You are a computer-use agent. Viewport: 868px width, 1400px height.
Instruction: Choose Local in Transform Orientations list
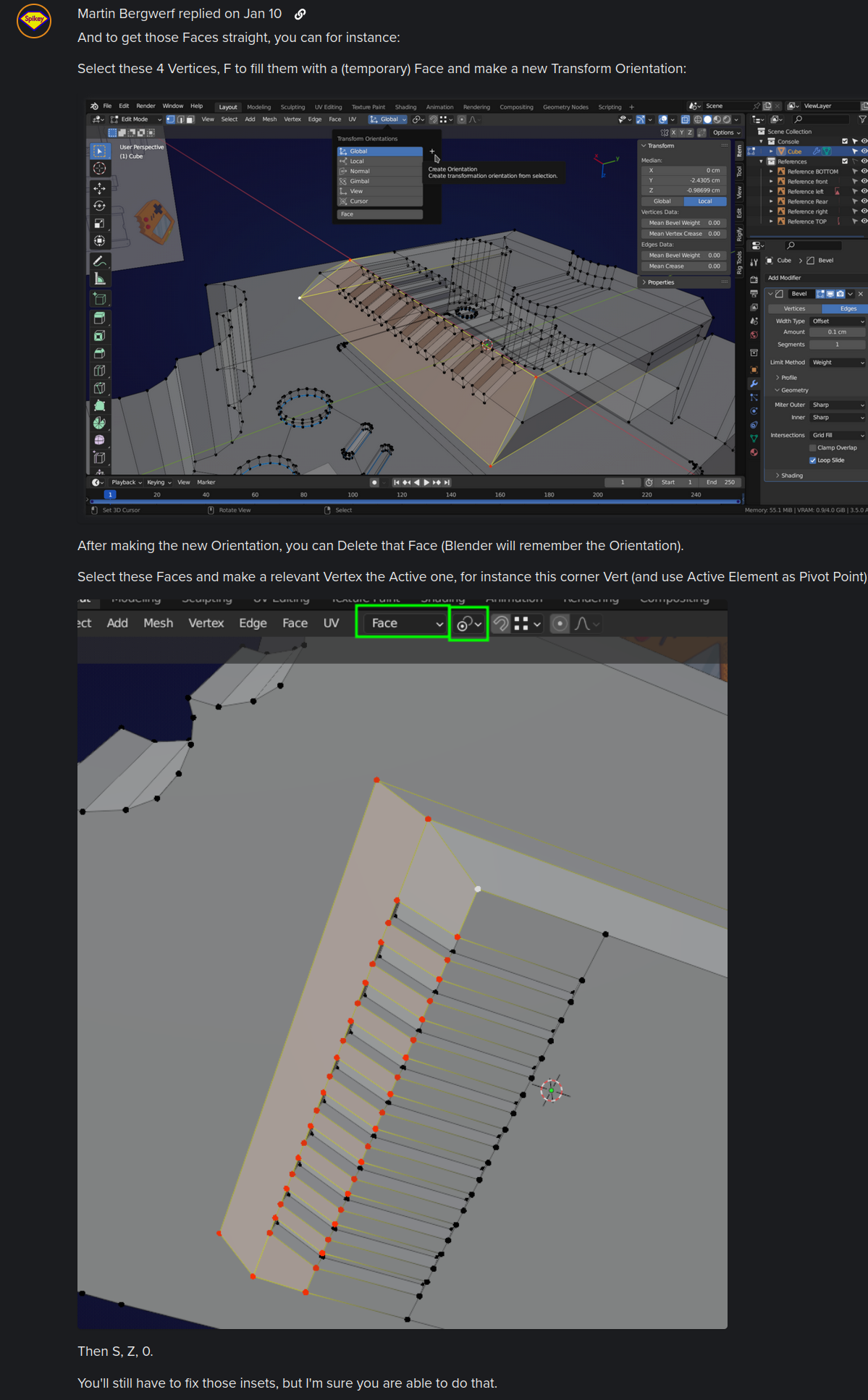(379, 161)
